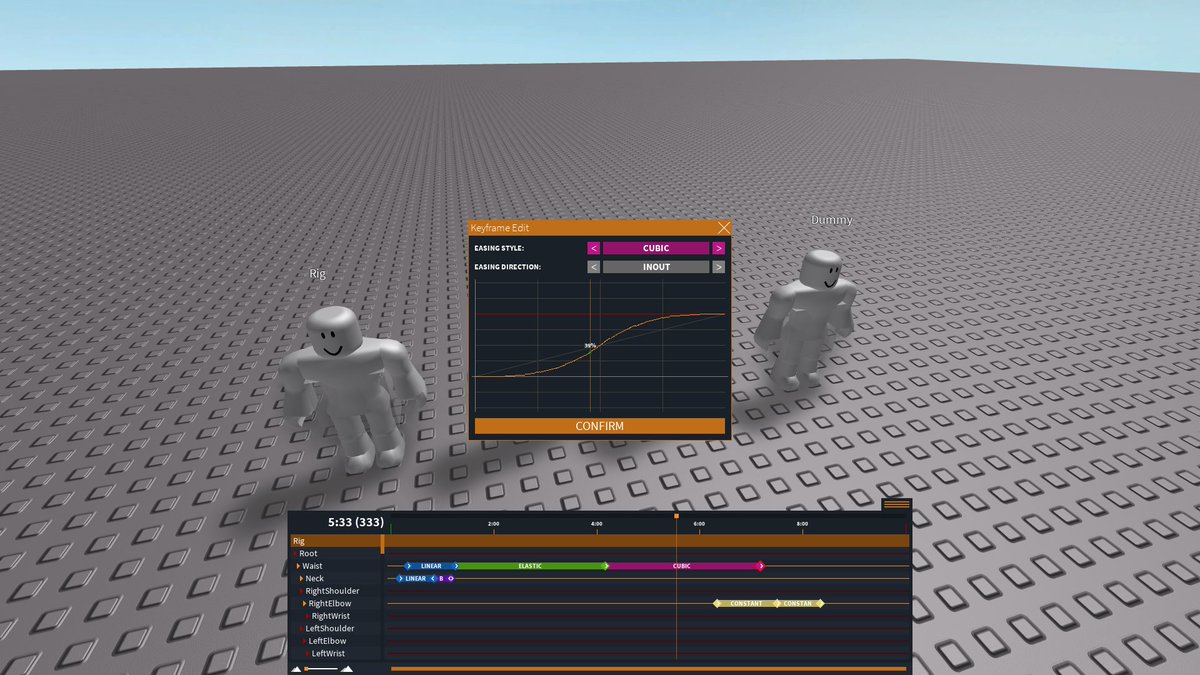Expand the RightWrist joint arrow
The height and width of the screenshot is (675, 1200).
[308, 616]
